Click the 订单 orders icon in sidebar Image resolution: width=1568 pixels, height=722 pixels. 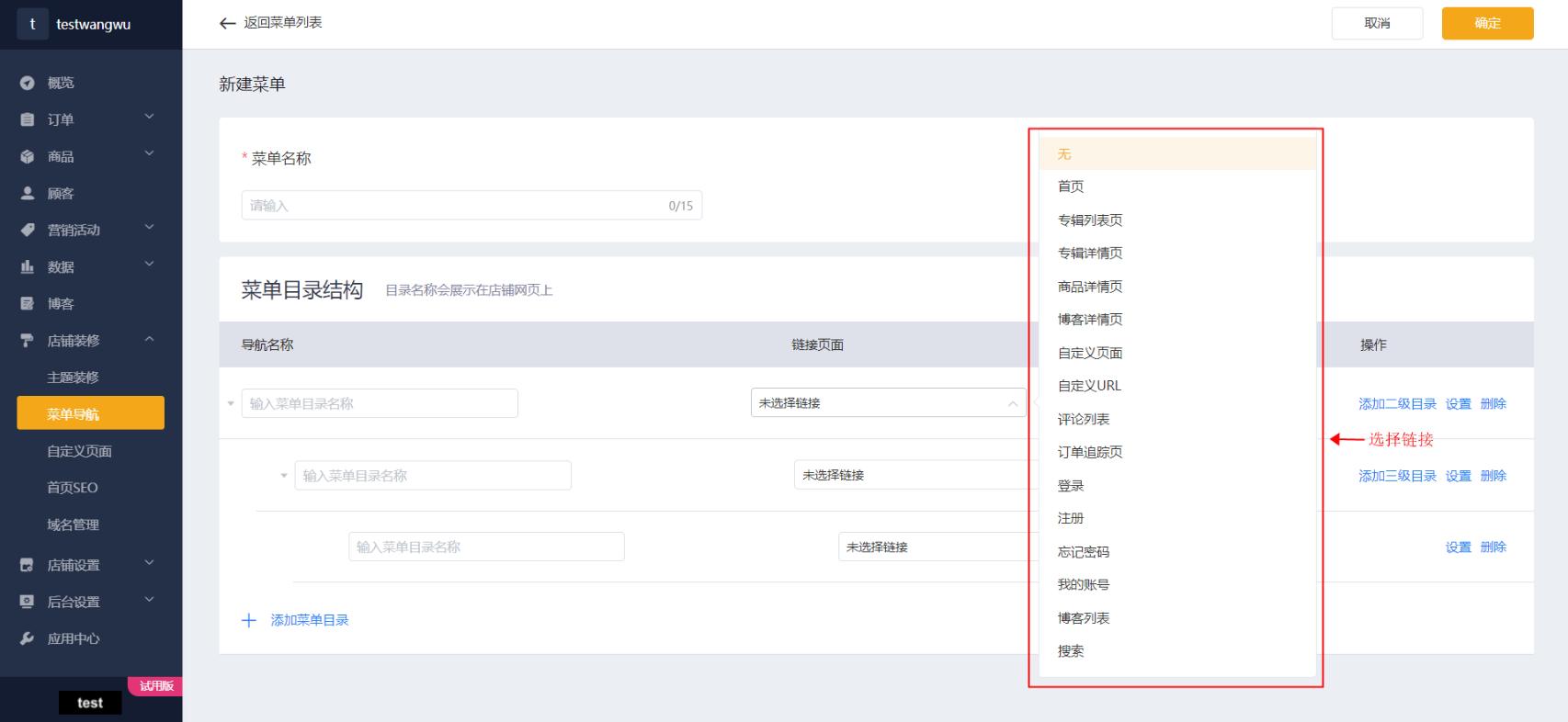coord(28,119)
